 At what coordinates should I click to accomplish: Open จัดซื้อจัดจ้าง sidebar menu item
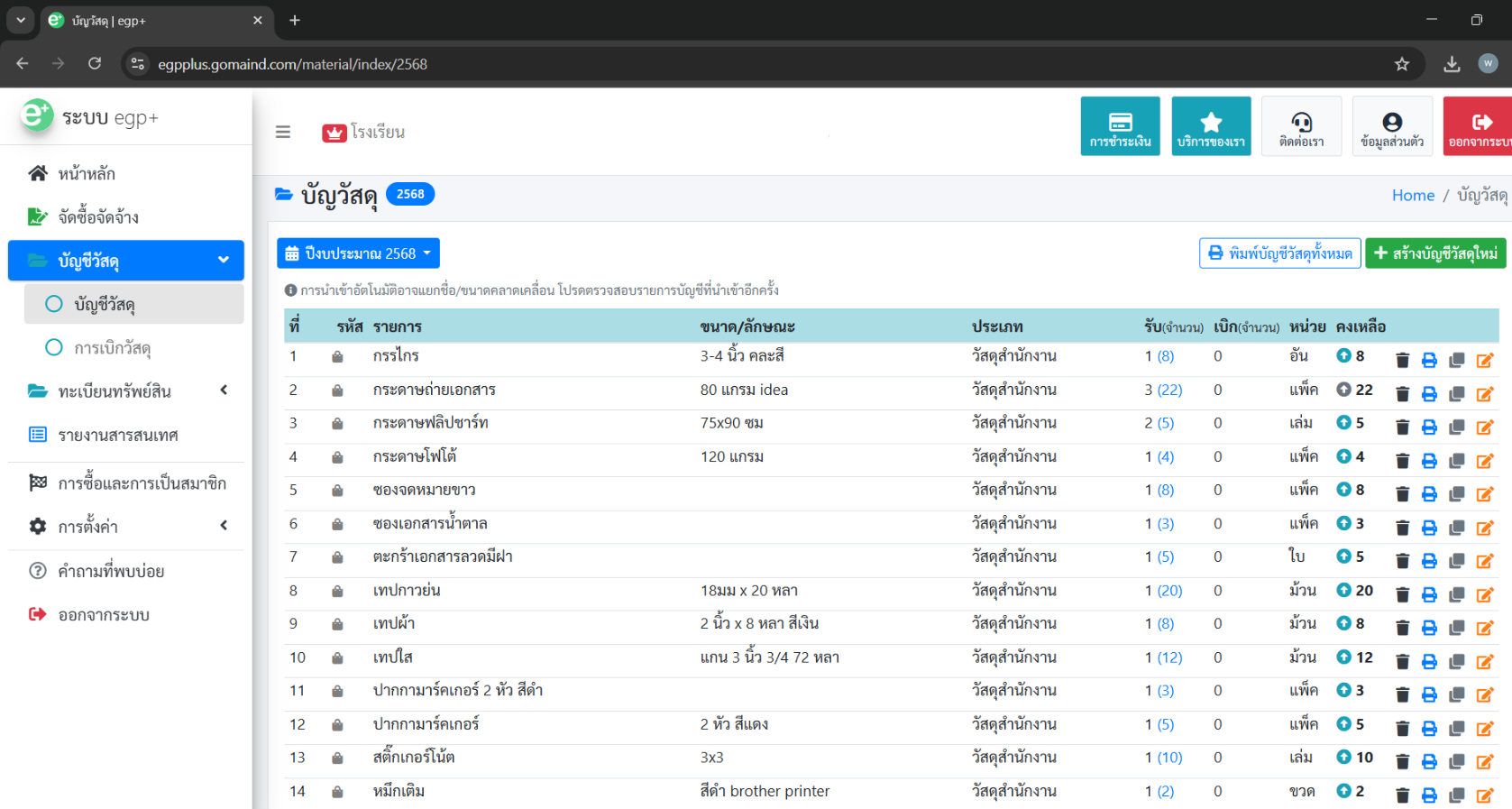pyautogui.click(x=97, y=217)
